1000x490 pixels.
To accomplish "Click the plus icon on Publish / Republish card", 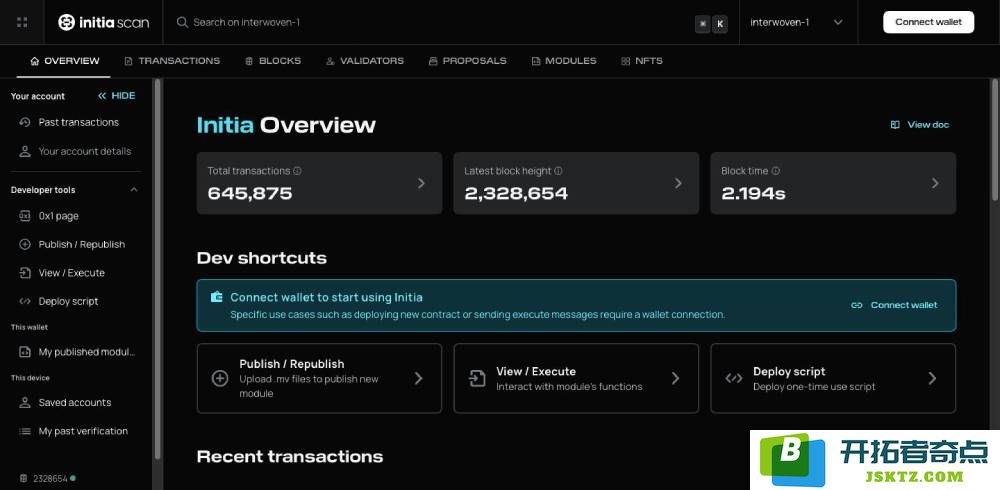I will 219,378.
